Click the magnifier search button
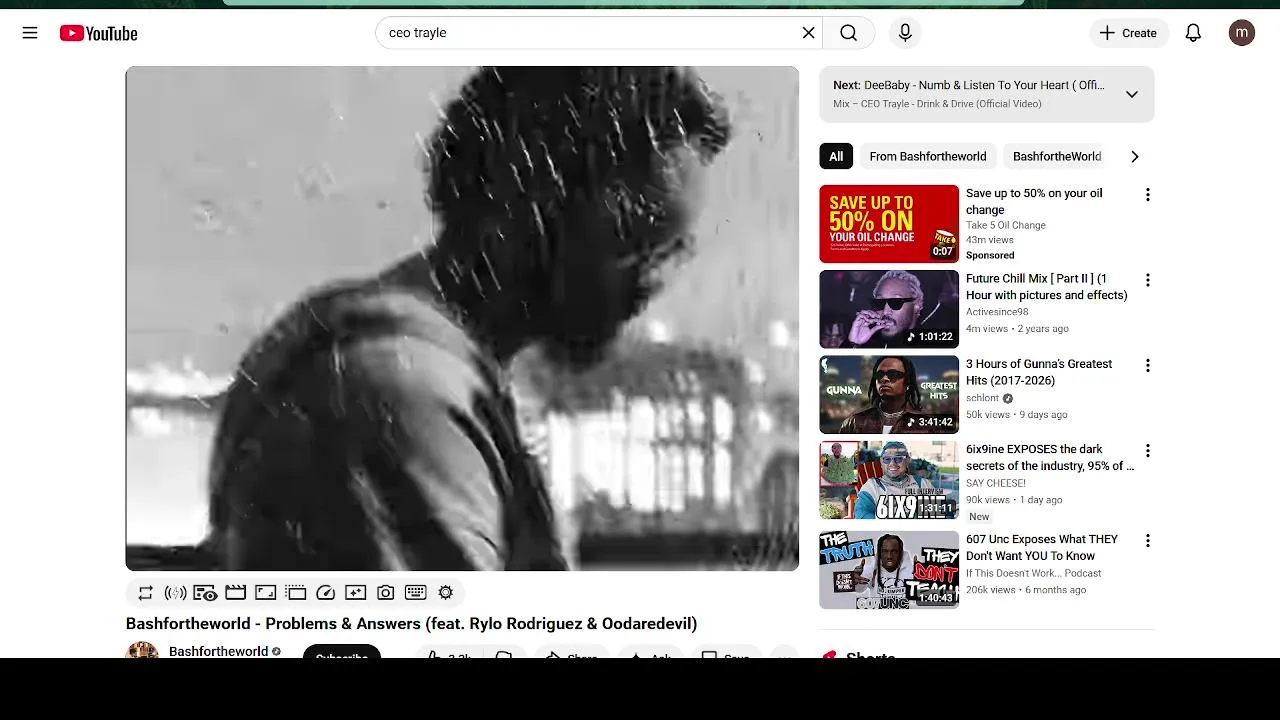This screenshot has height=720, width=1280. tap(848, 33)
